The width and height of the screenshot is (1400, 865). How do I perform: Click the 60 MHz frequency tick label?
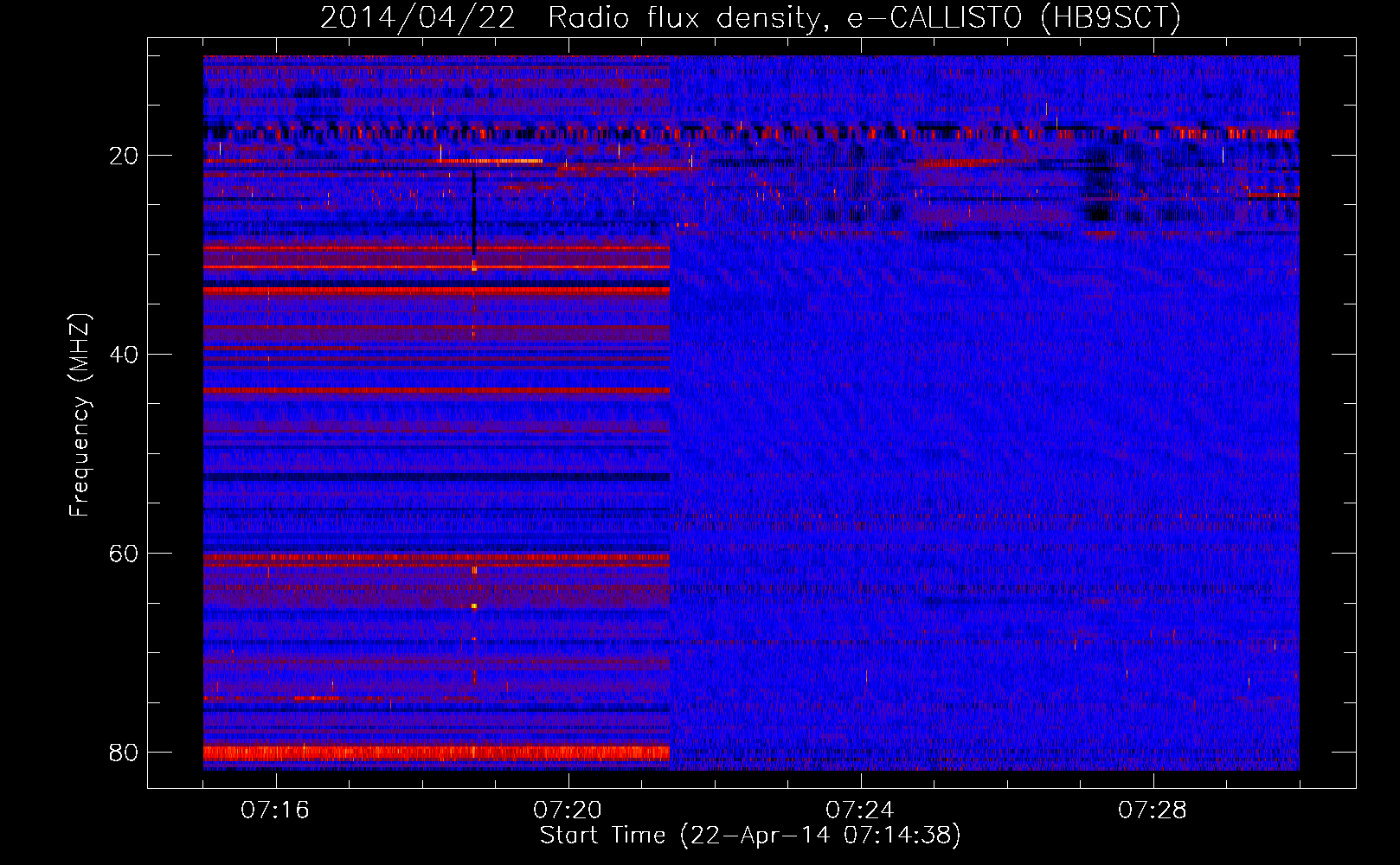[x=124, y=554]
